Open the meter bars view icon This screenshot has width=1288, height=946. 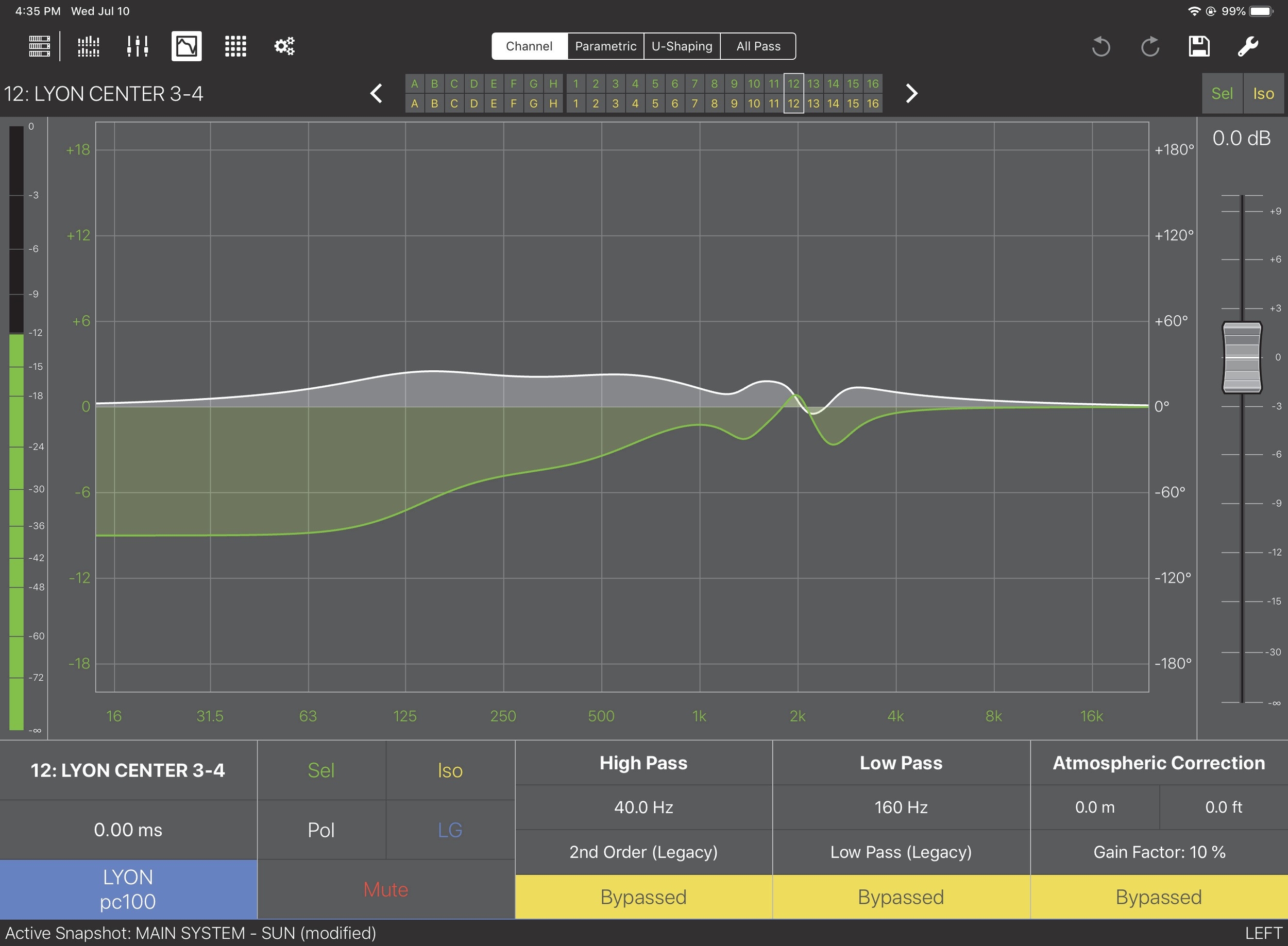(x=88, y=46)
